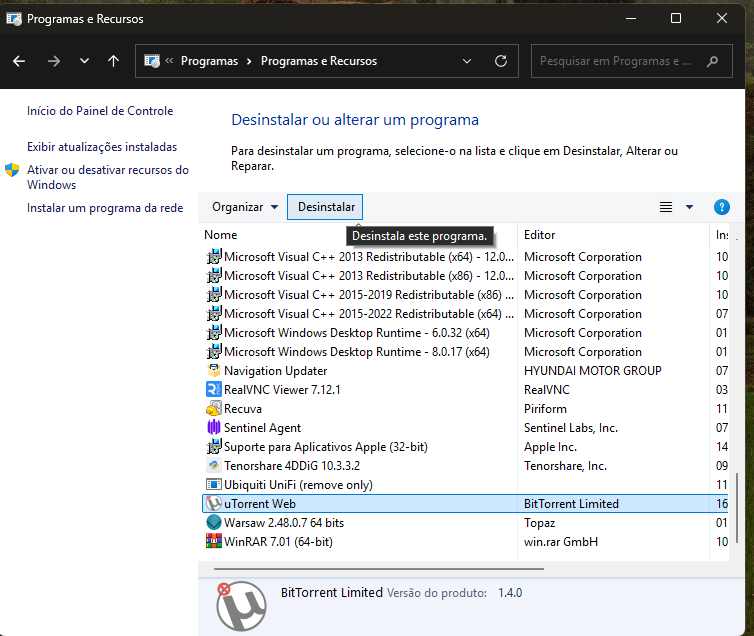754x636 pixels.
Task: Open Início do Painel de Controle link
Action: [100, 111]
